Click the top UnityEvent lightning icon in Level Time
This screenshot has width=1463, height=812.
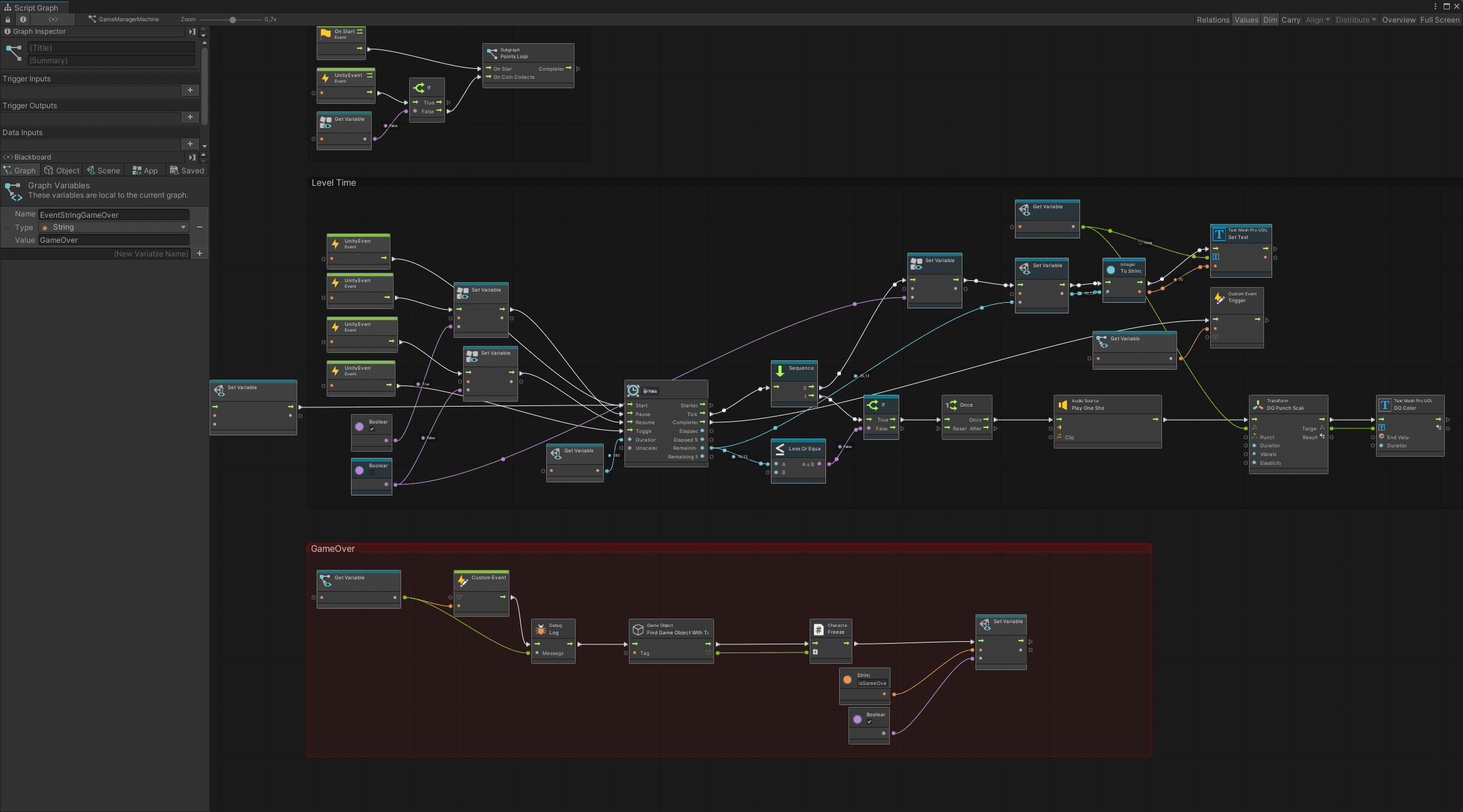[335, 244]
